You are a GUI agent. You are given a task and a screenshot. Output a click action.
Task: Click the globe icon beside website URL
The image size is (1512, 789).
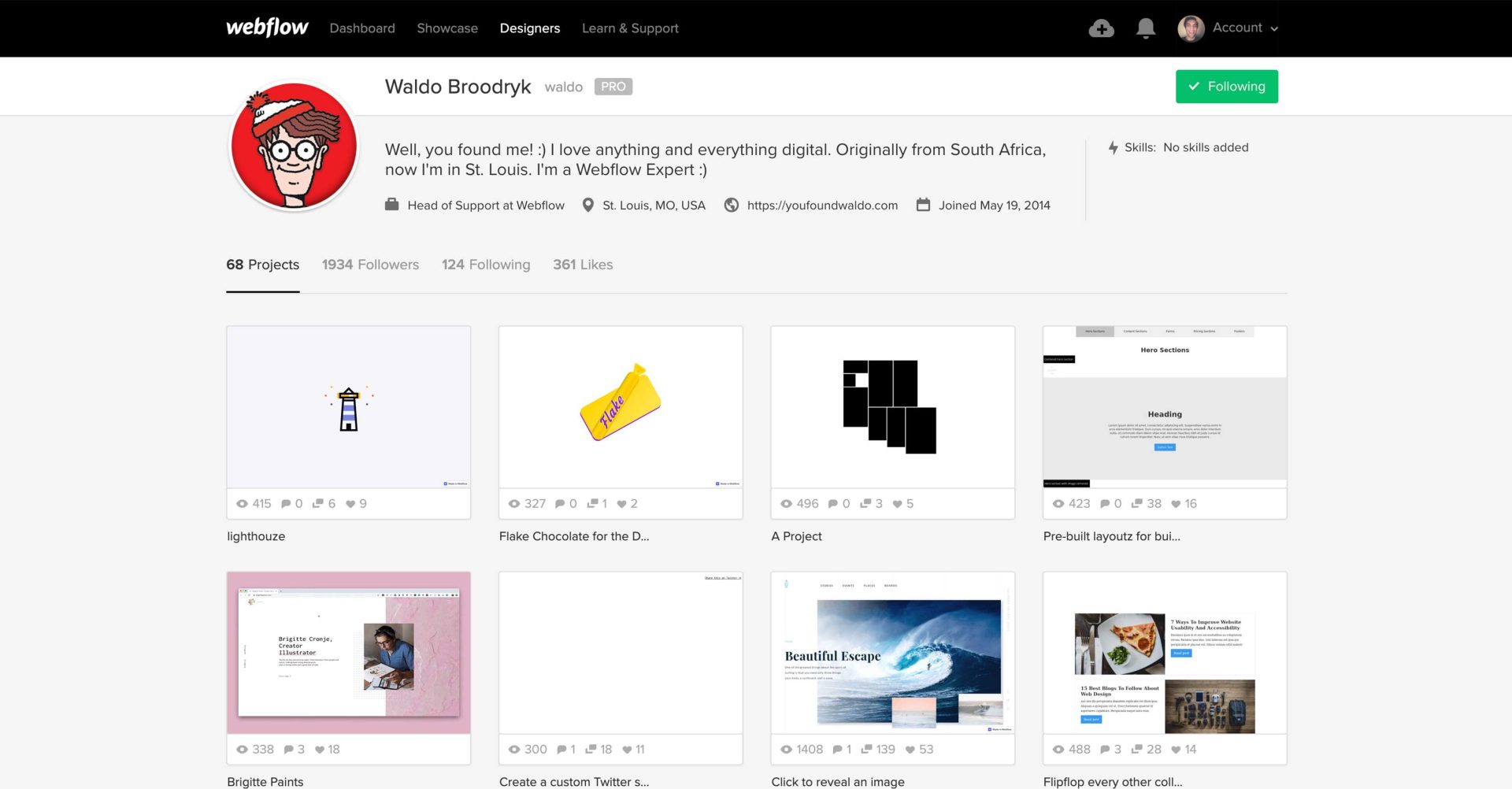732,205
